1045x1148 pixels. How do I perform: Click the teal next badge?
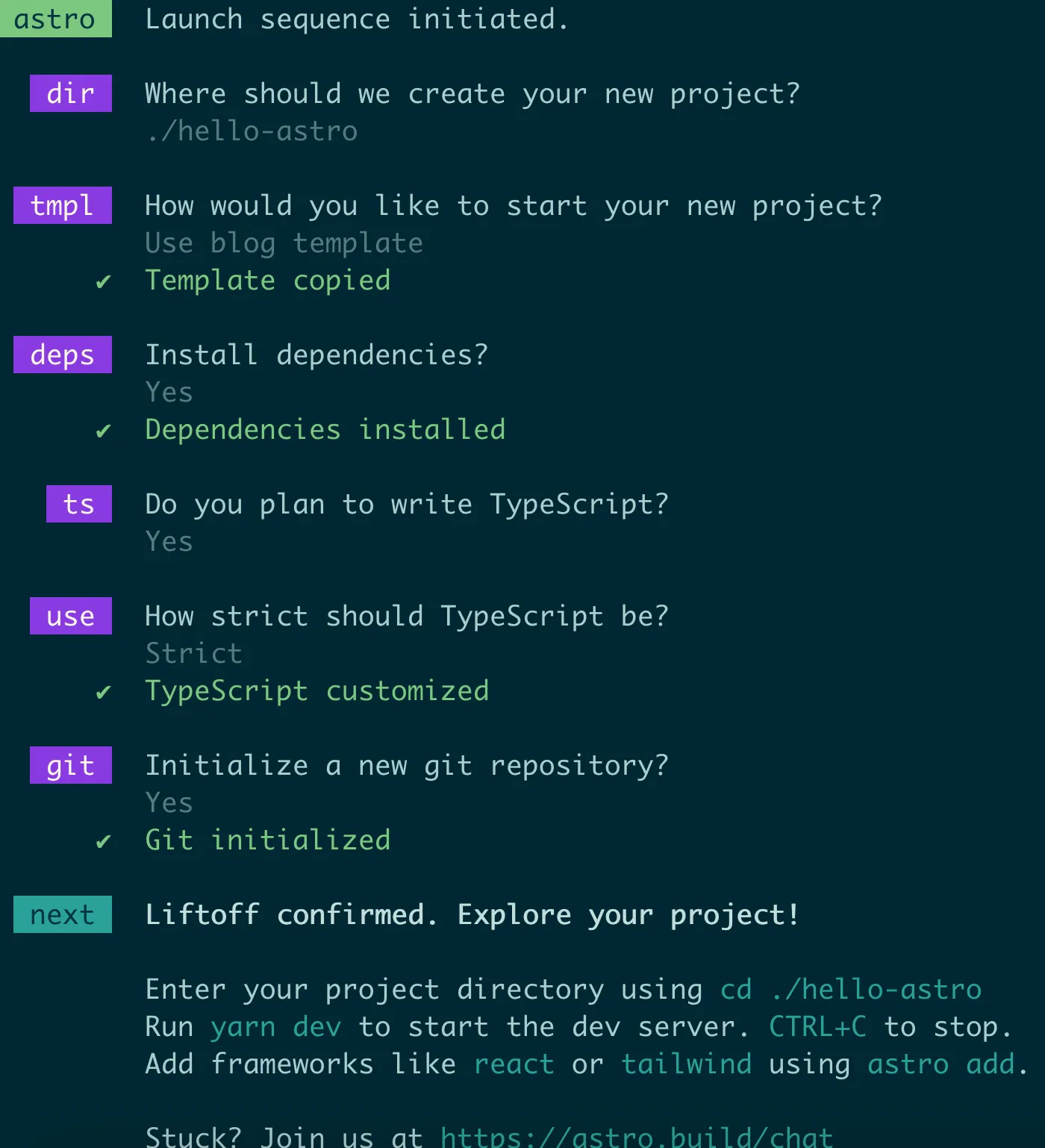click(x=63, y=914)
